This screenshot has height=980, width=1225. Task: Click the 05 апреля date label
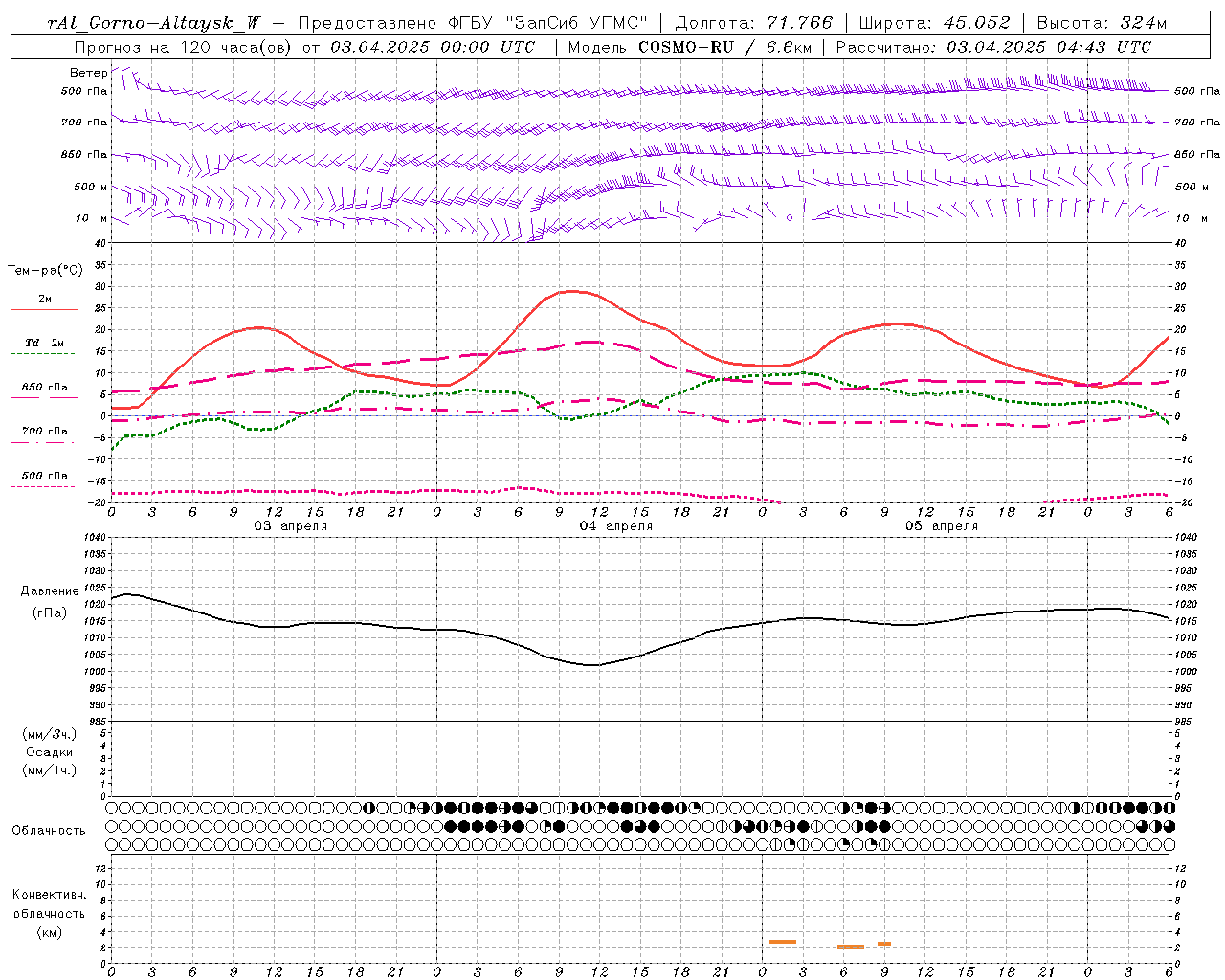coord(941,526)
